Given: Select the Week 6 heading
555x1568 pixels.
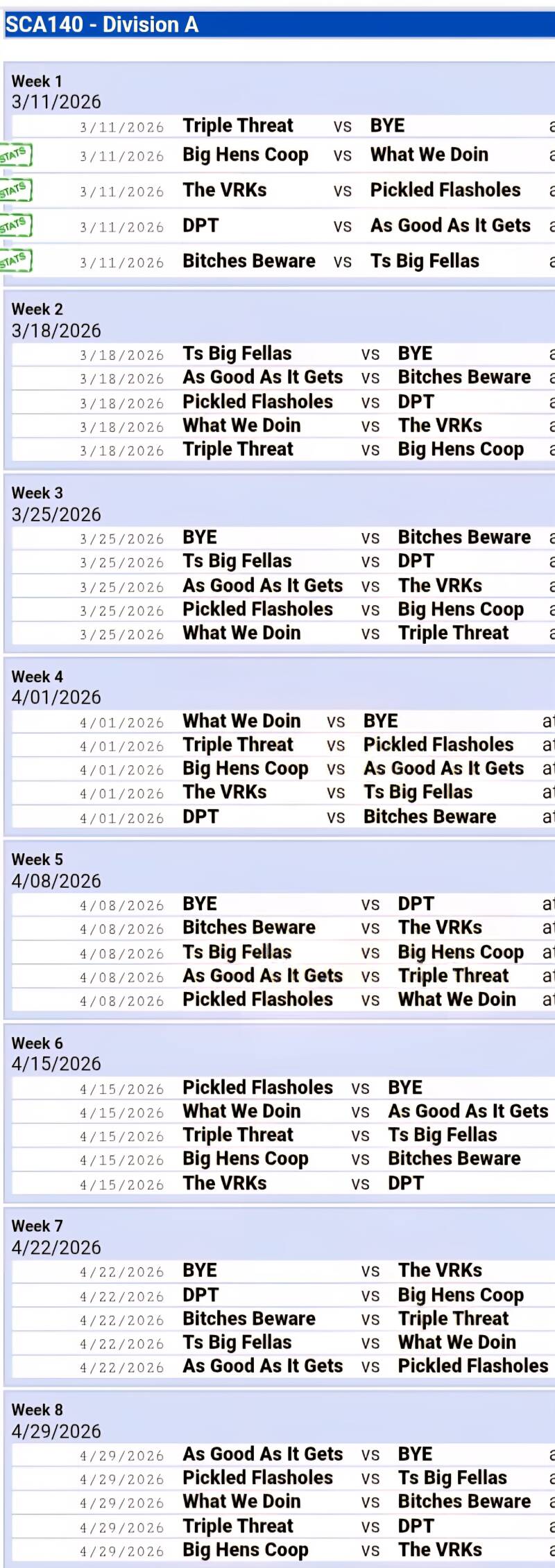Looking at the screenshot, I should 37,1043.
